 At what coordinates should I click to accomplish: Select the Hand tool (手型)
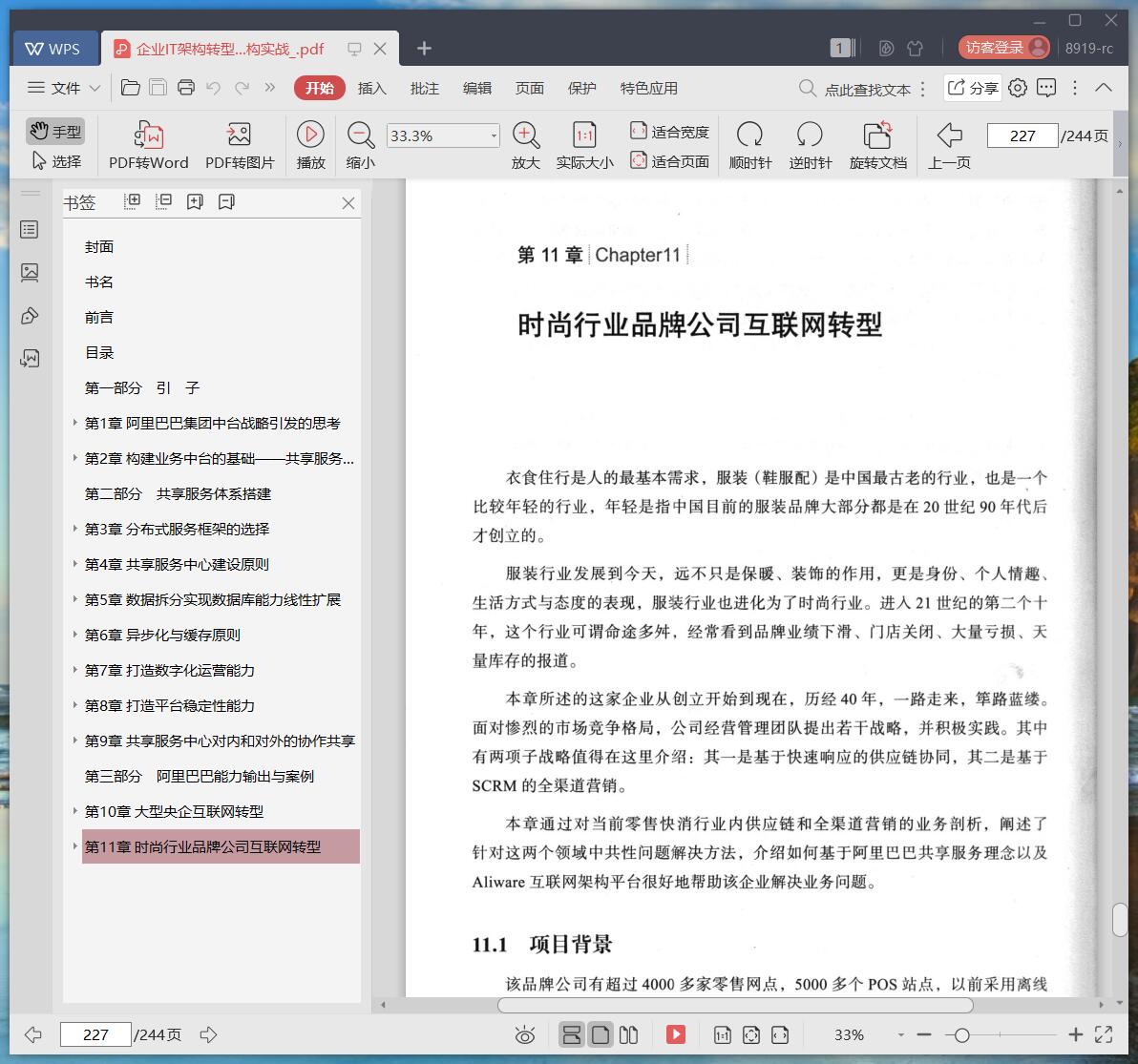click(55, 132)
